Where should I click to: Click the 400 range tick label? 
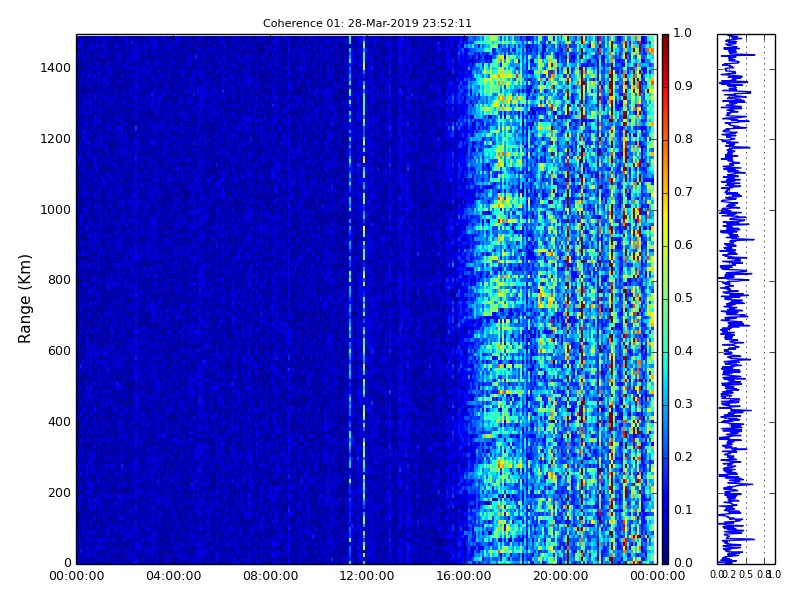(x=60, y=422)
